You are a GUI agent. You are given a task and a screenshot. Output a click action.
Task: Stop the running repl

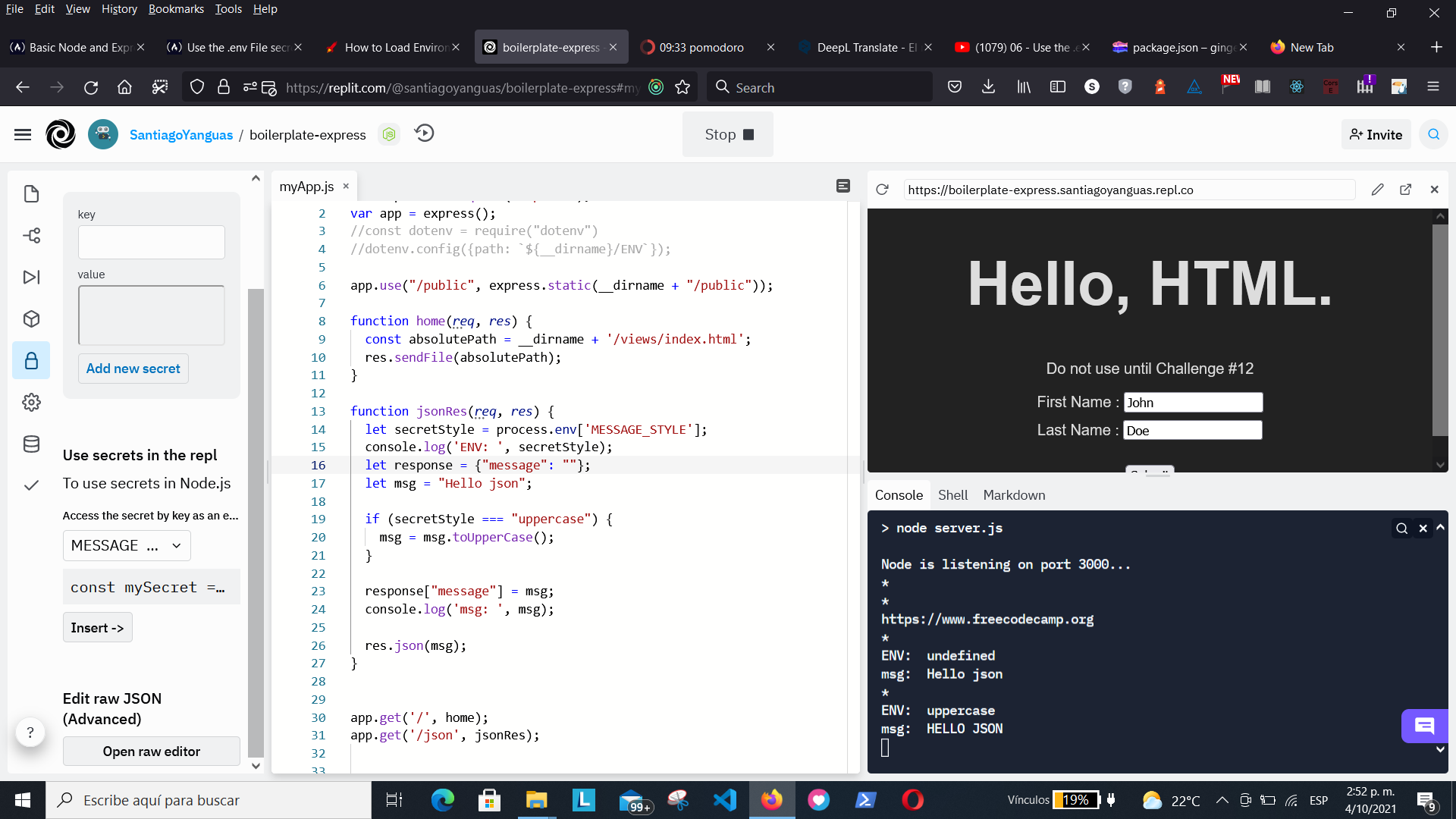(728, 135)
